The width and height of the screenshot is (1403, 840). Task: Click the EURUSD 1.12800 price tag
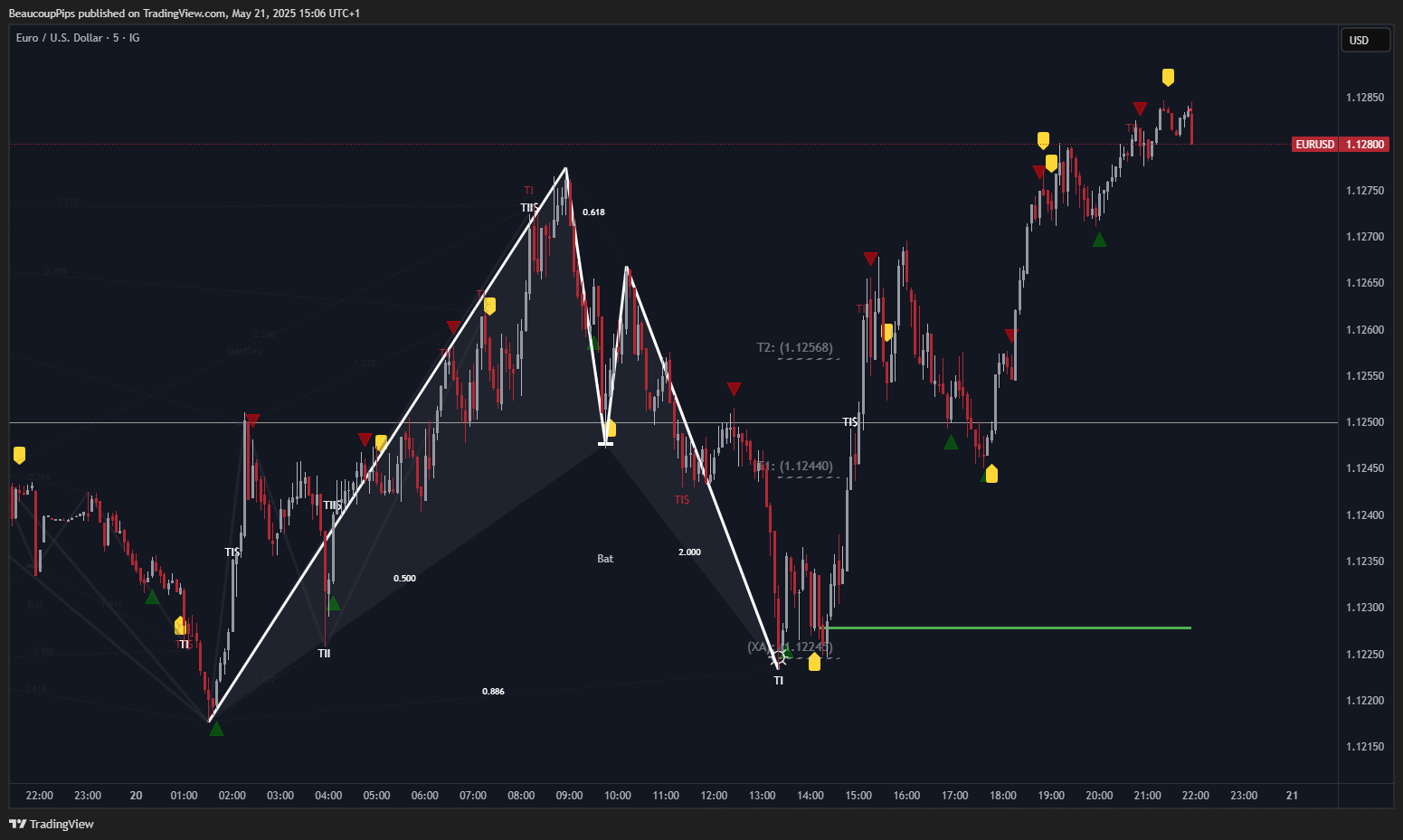click(1340, 145)
